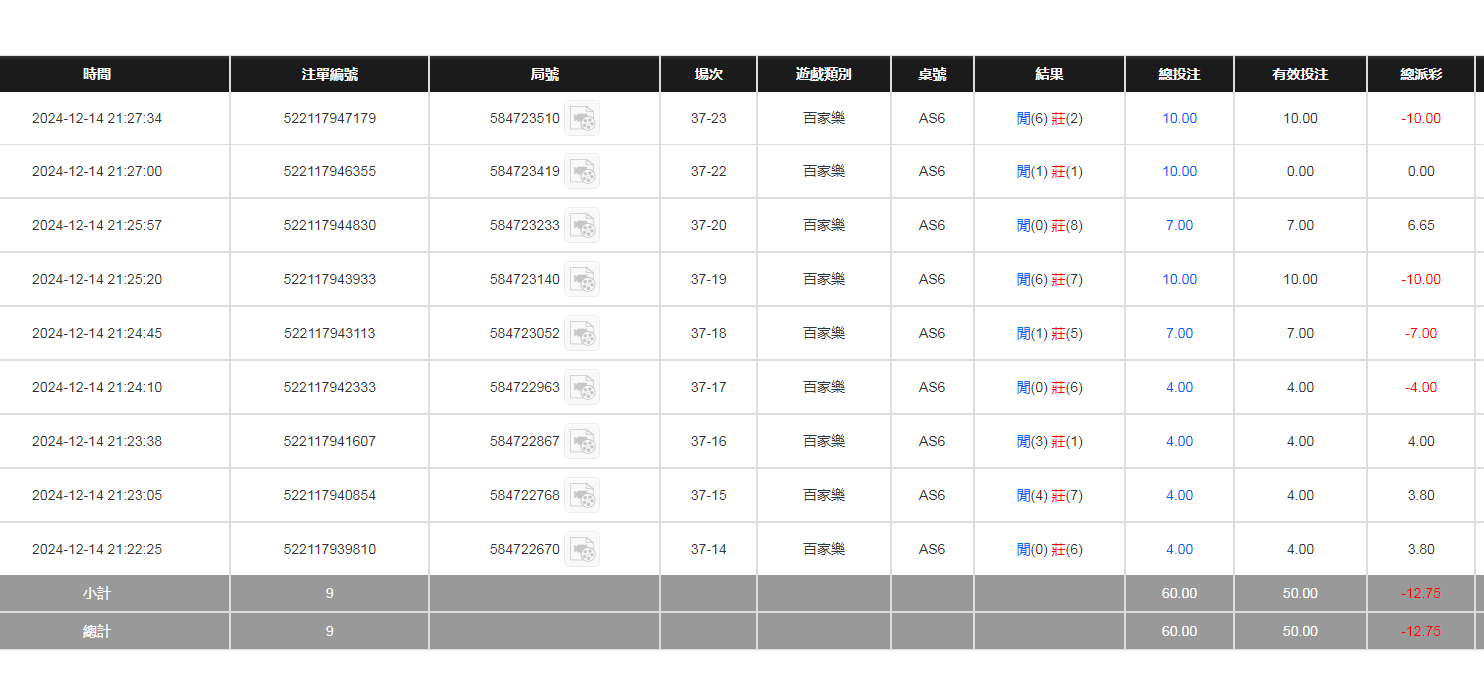Show replay for round 584722670

pos(582,550)
